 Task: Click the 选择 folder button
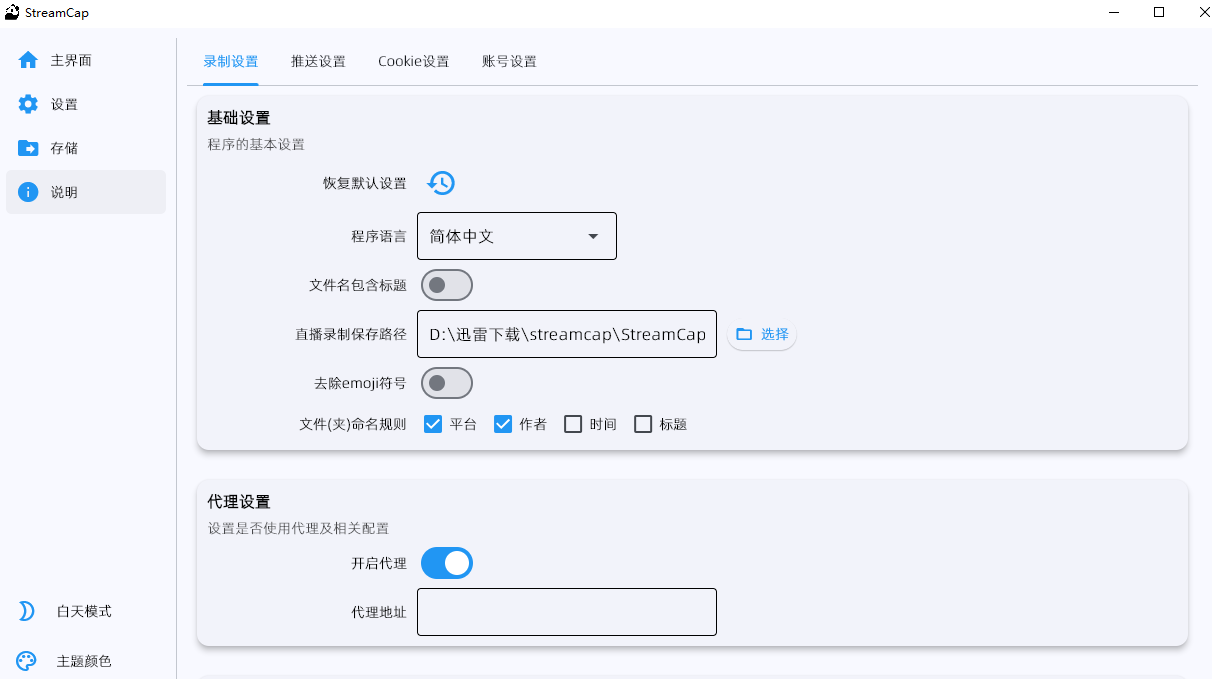click(762, 334)
